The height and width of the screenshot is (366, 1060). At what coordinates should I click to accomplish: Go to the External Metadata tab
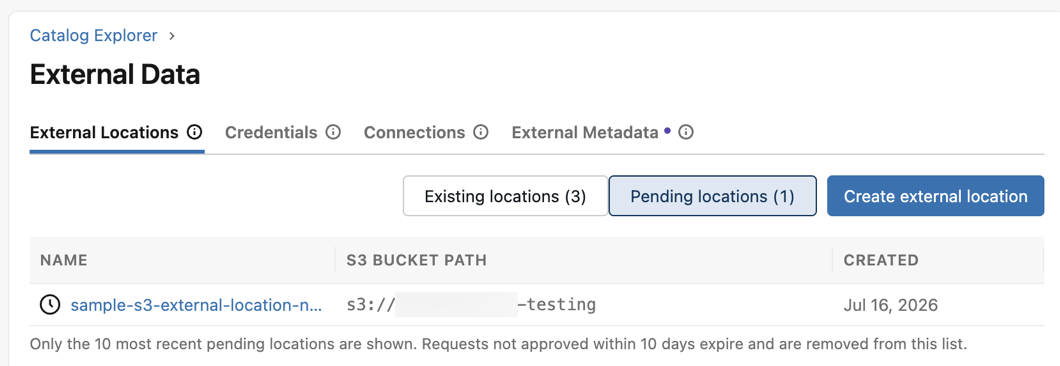pyautogui.click(x=585, y=133)
